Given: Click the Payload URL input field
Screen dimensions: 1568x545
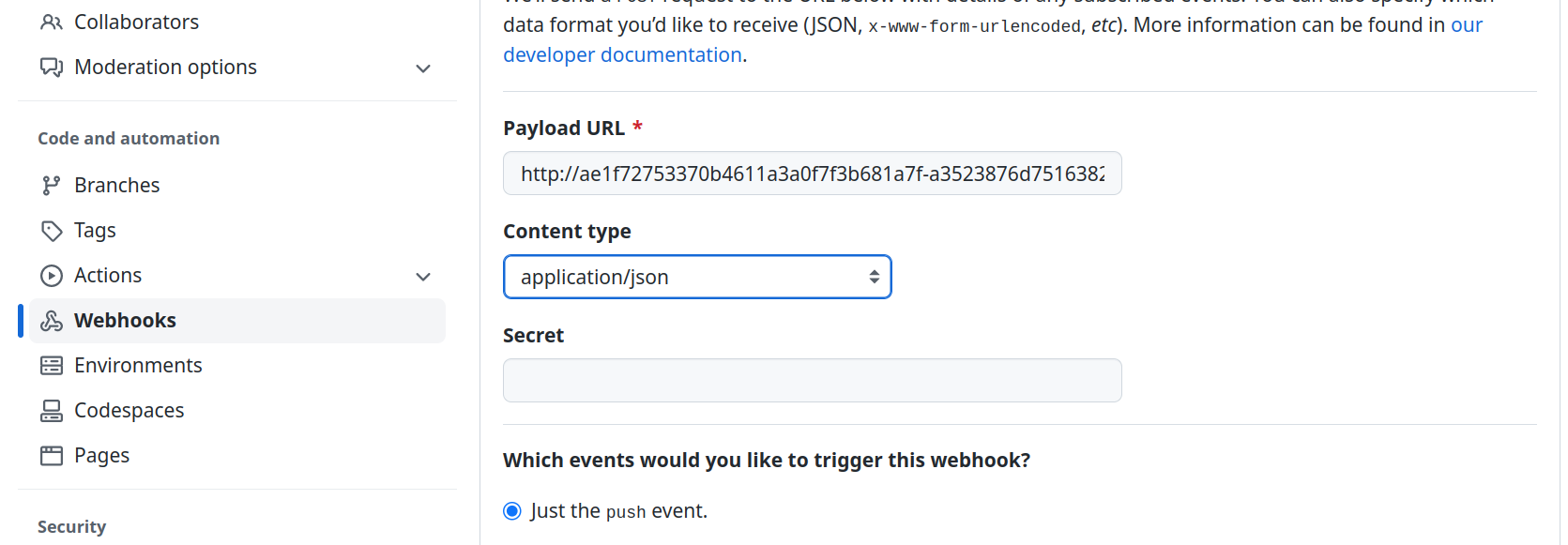Looking at the screenshot, I should point(812,173).
